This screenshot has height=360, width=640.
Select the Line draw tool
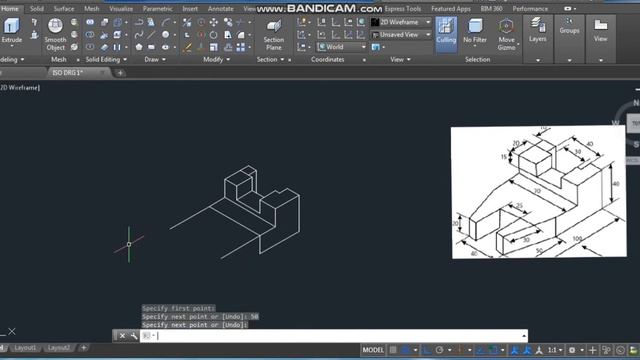click(151, 35)
